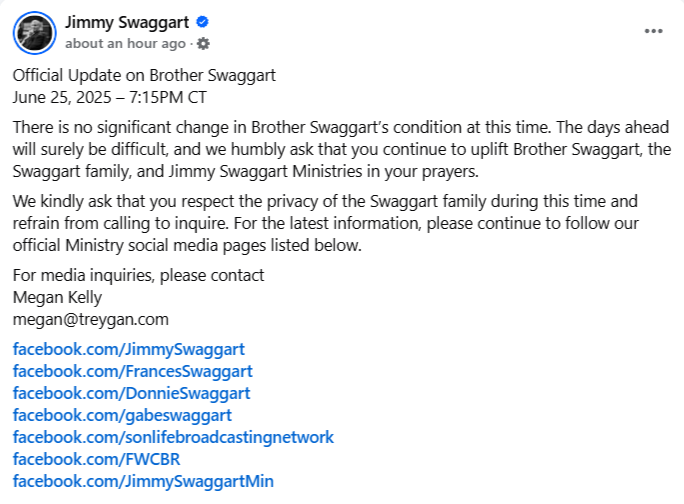This screenshot has height=504, width=684.
Task: Click the 'no significant change' paragraph
Action: (342, 149)
